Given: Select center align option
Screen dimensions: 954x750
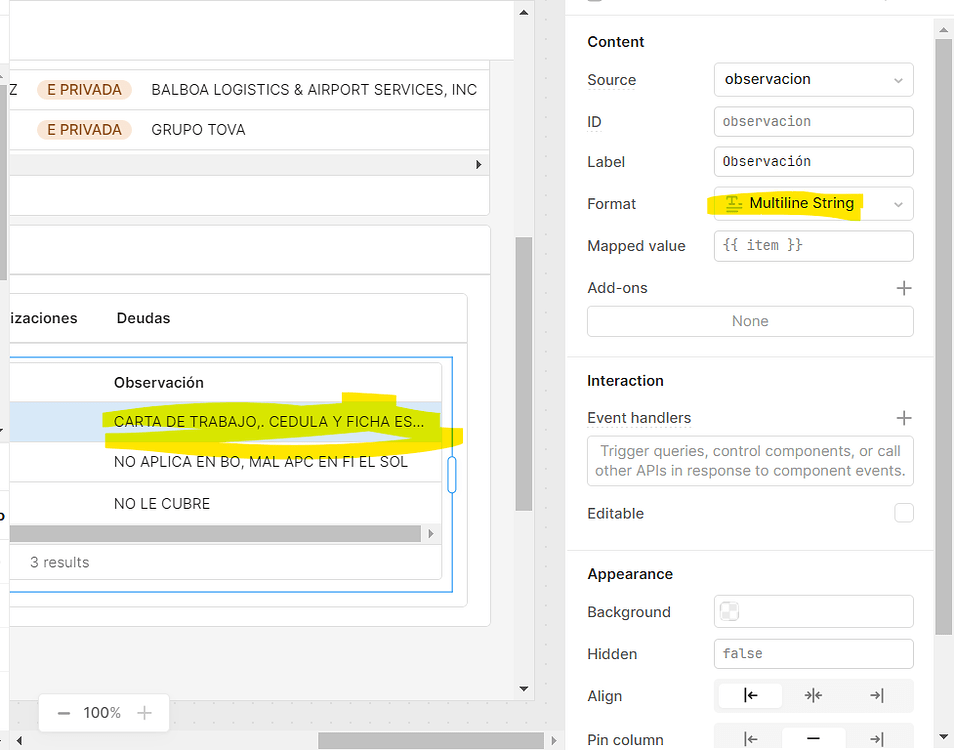Looking at the screenshot, I should pos(813,695).
